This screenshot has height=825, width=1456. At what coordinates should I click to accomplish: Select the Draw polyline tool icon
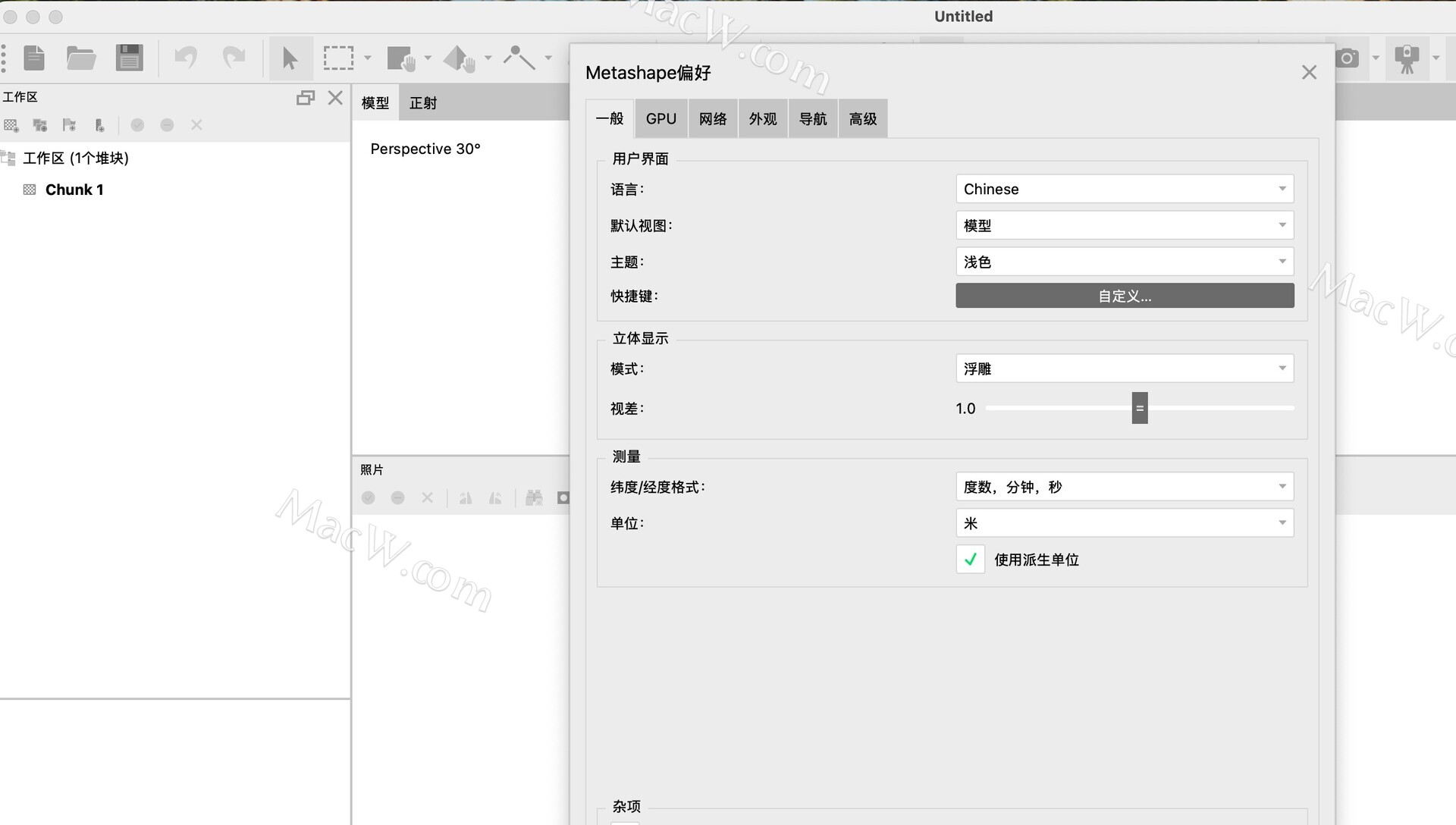[519, 58]
